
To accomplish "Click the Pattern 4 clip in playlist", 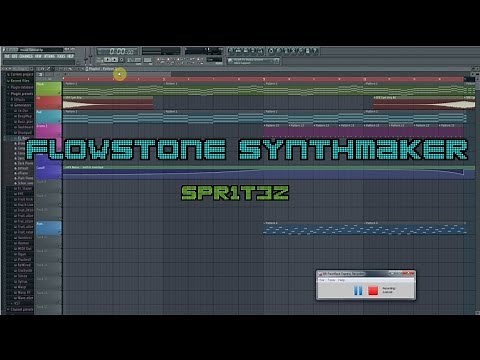I will 313,228.
